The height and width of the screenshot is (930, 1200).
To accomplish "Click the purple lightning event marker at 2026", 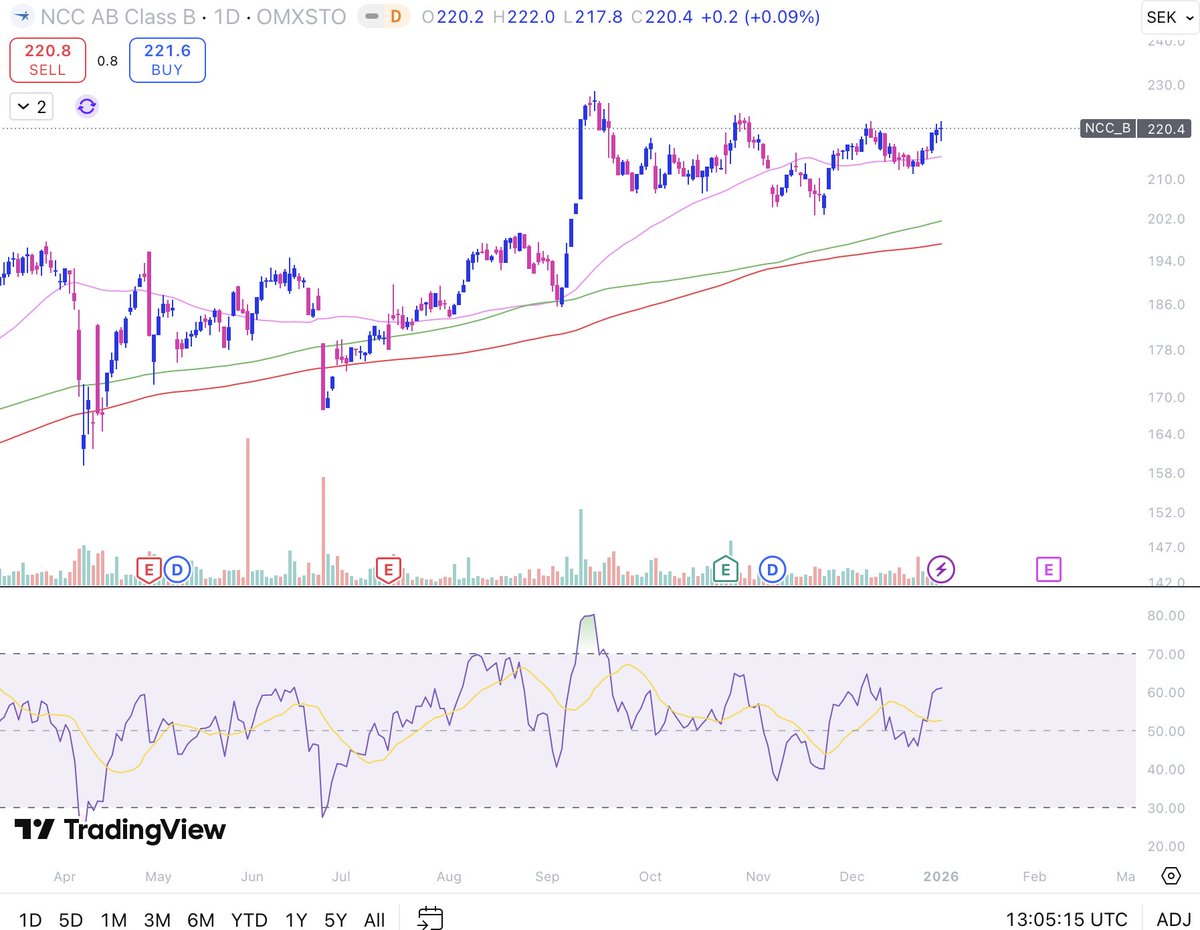I will pos(942,570).
